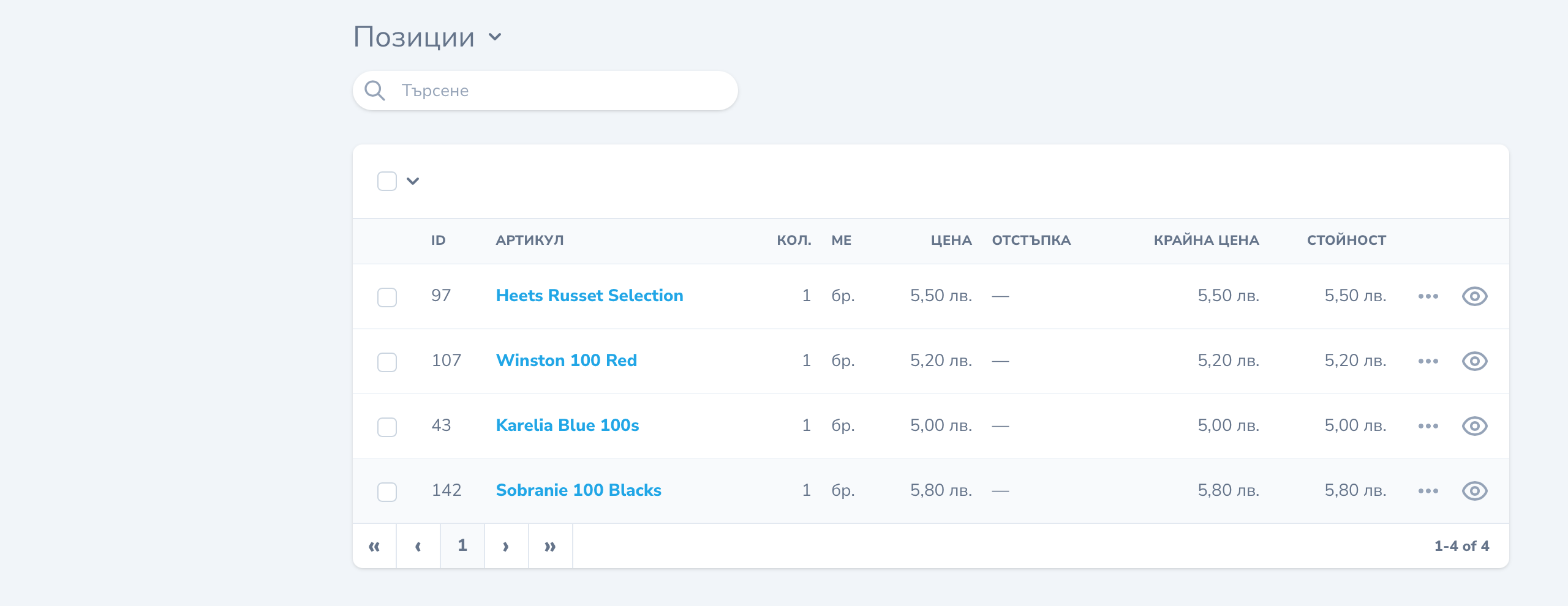
Task: Open actions menu for Karelia Blue 100s
Action: [x=1428, y=426]
